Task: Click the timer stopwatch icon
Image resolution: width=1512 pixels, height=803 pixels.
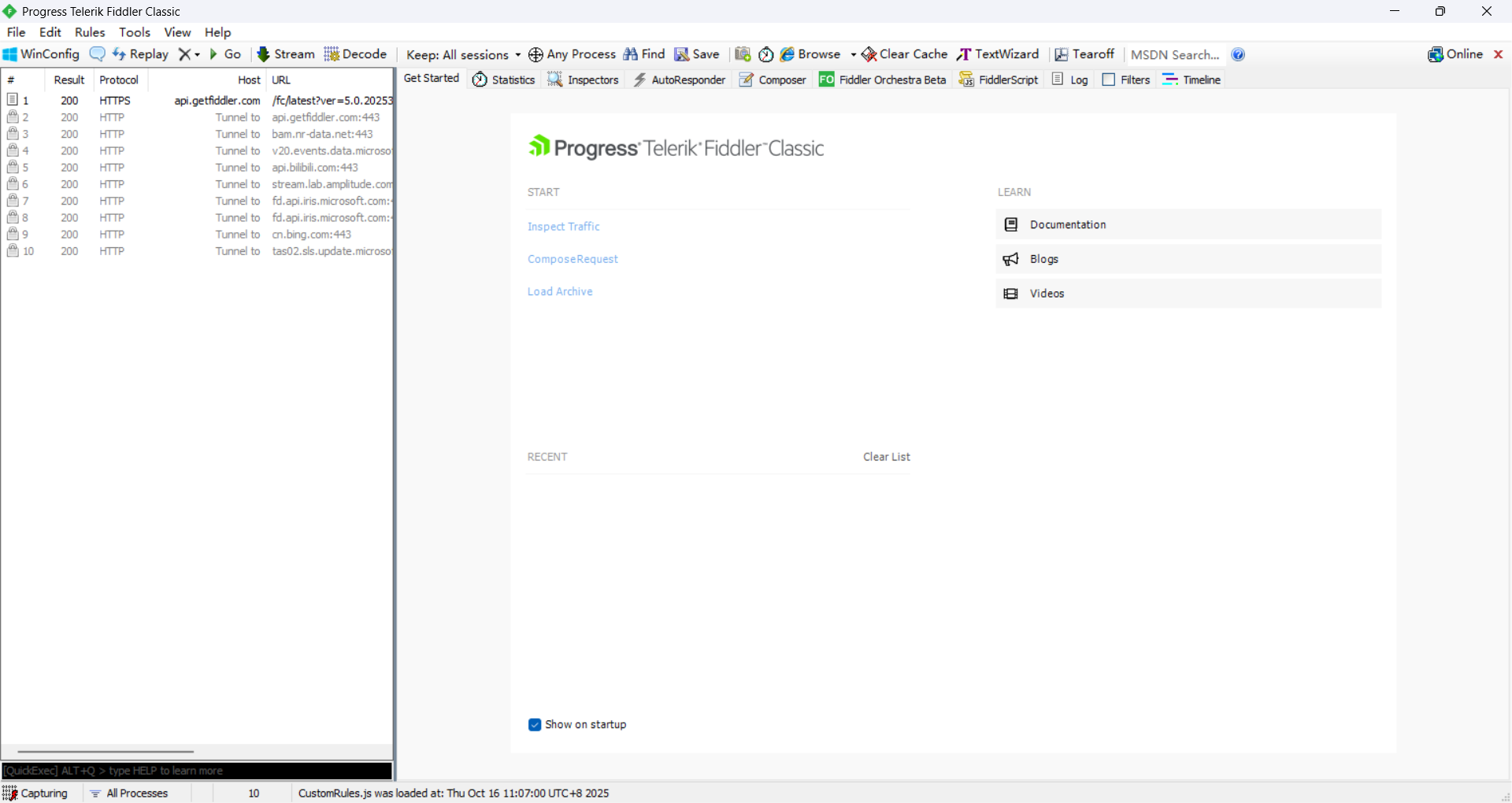Action: (x=765, y=54)
